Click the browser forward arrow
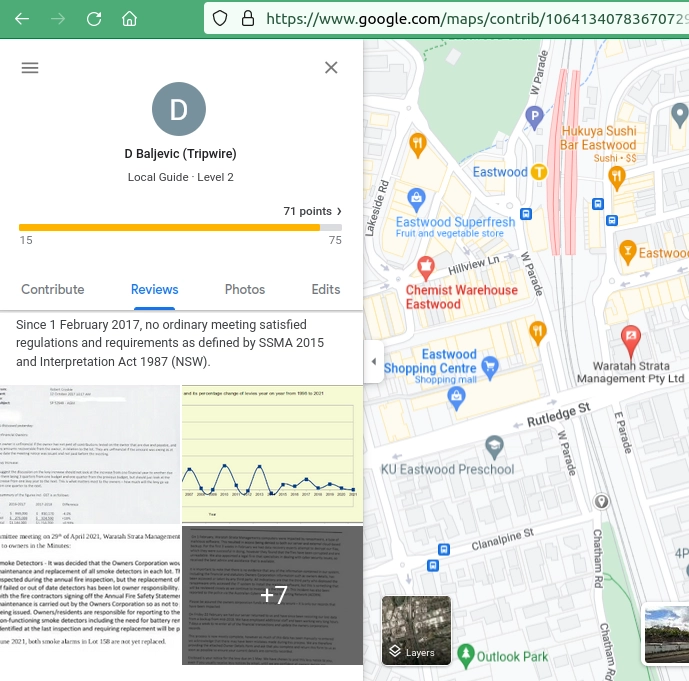 pos(58,18)
